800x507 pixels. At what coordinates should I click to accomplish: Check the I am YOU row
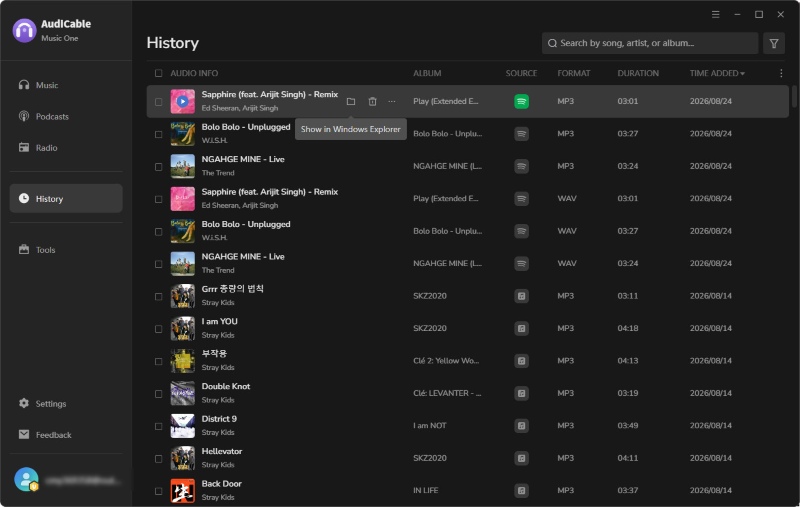[159, 329]
